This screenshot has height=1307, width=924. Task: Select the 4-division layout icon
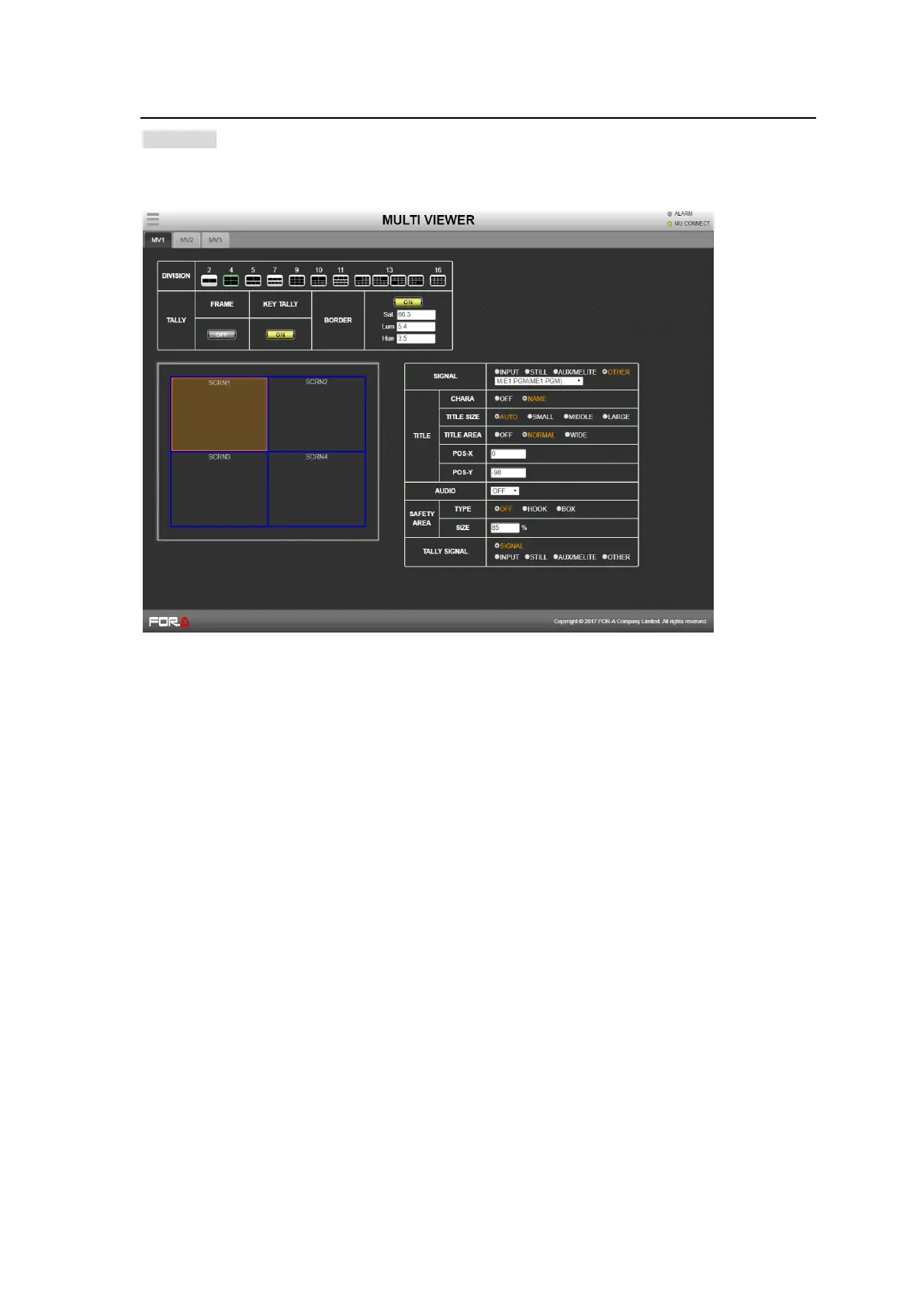(231, 281)
